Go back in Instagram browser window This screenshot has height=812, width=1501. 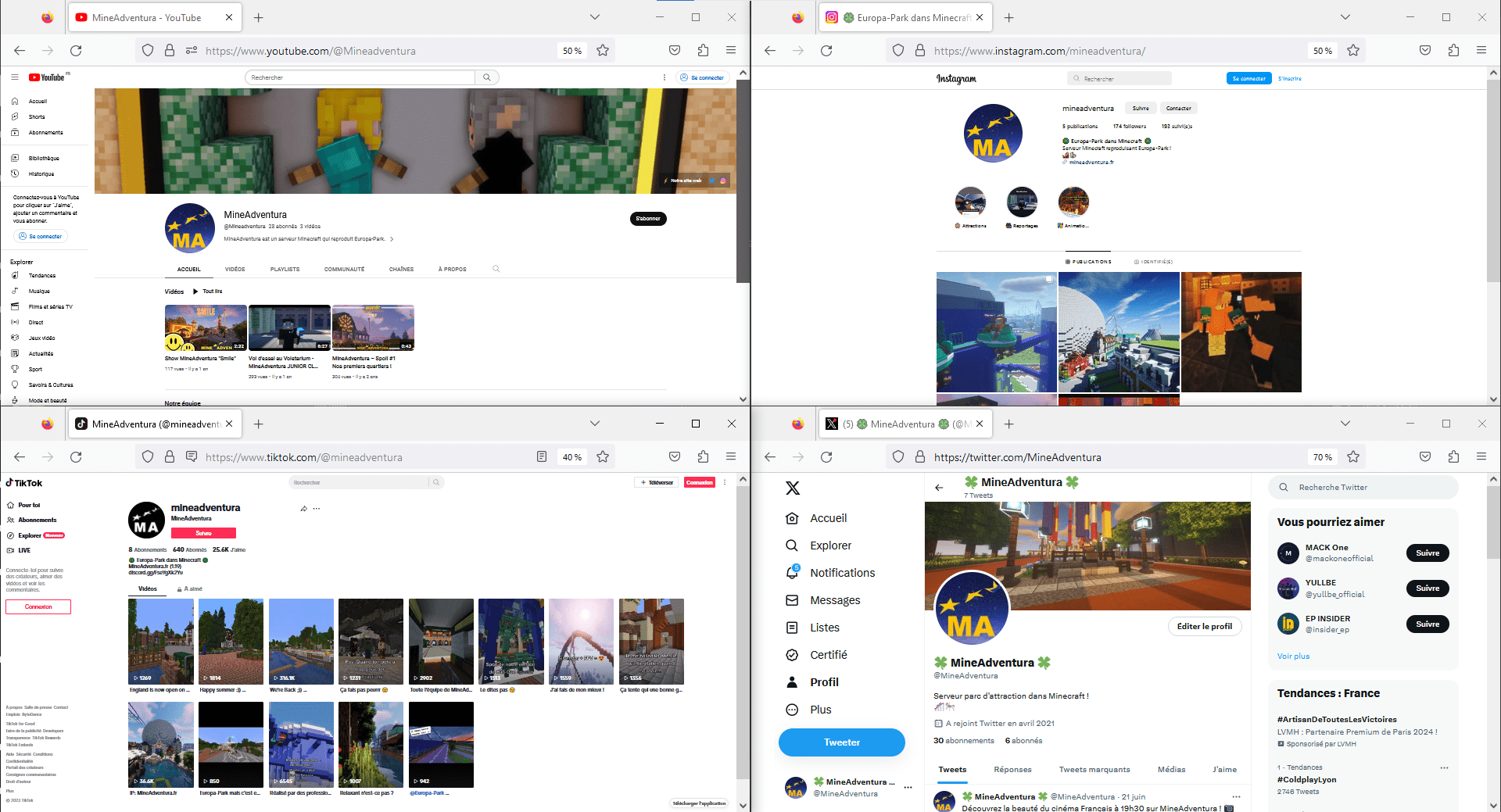coord(770,51)
